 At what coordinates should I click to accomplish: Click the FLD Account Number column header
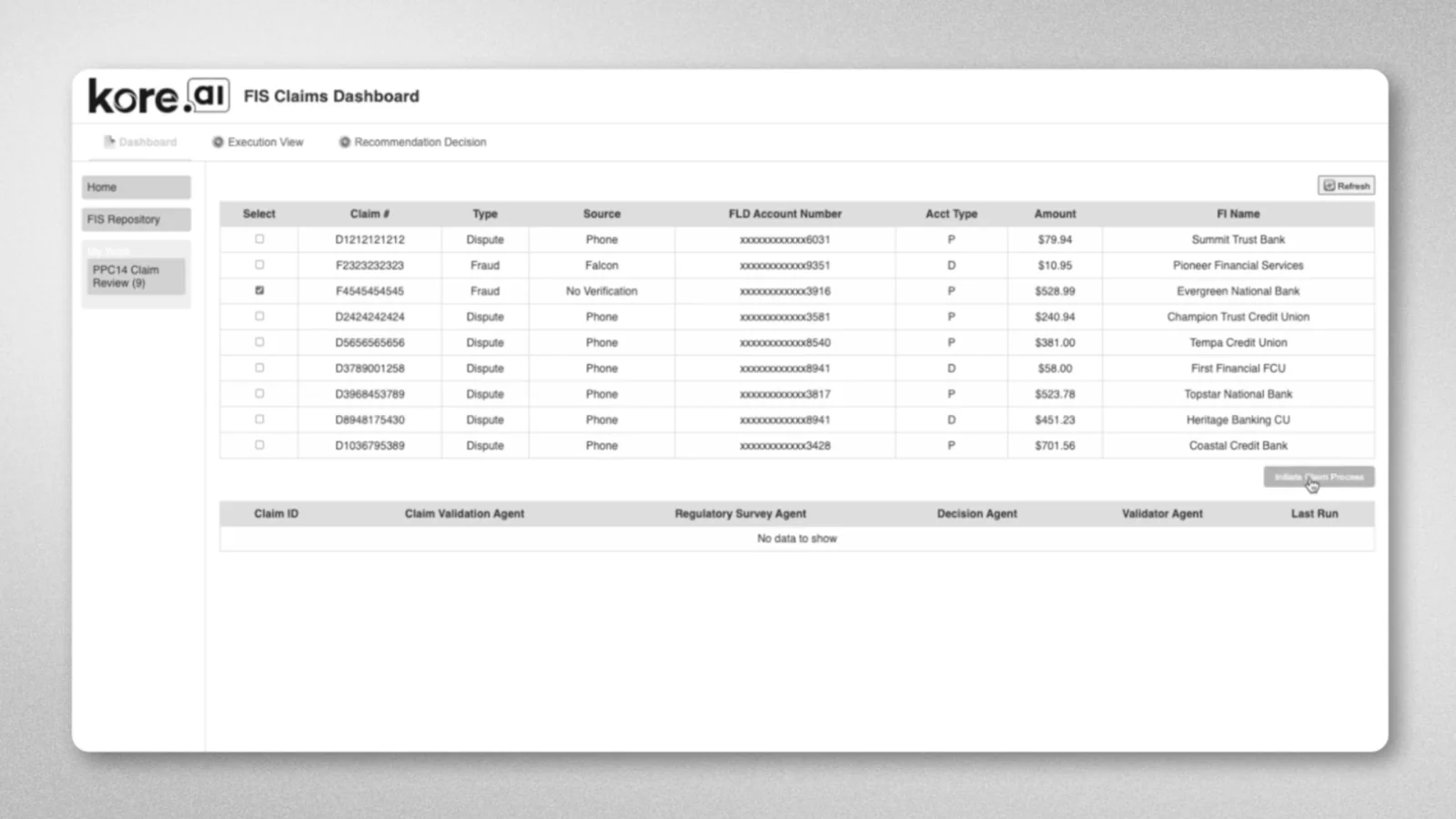(x=784, y=214)
